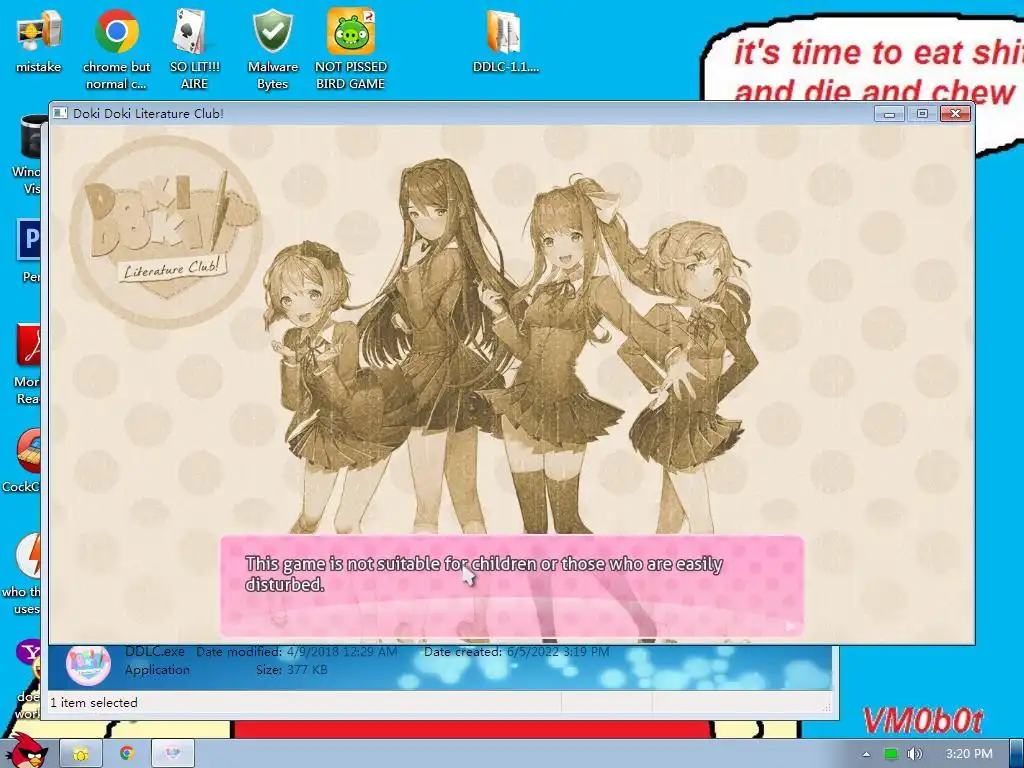Show hidden system tray icons arrow
This screenshot has width=1024, height=768.
pyautogui.click(x=866, y=754)
